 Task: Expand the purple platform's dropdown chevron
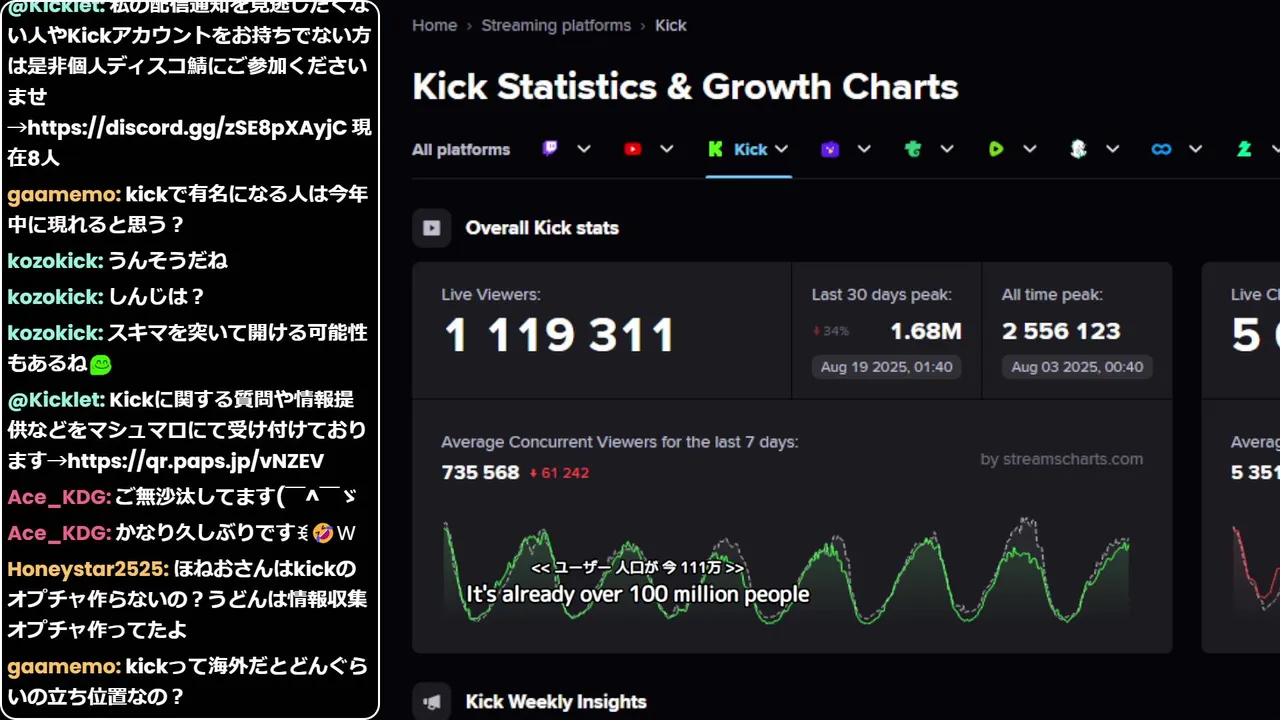click(864, 149)
